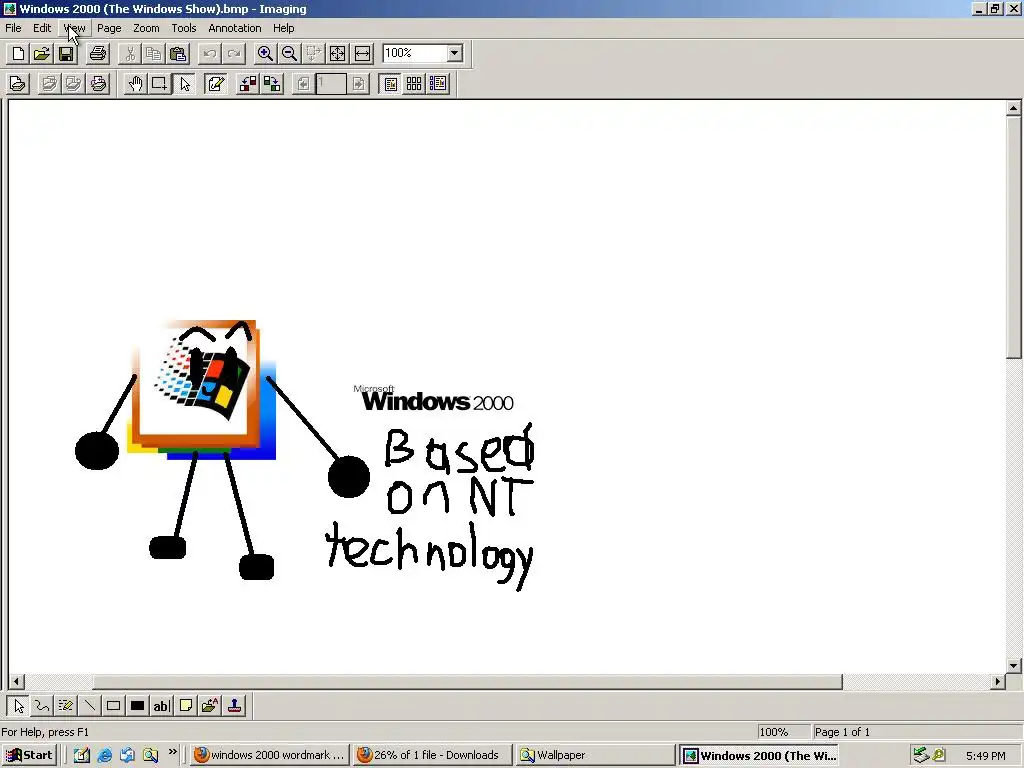Launch Internet Explorer from quick launch

tap(104, 756)
